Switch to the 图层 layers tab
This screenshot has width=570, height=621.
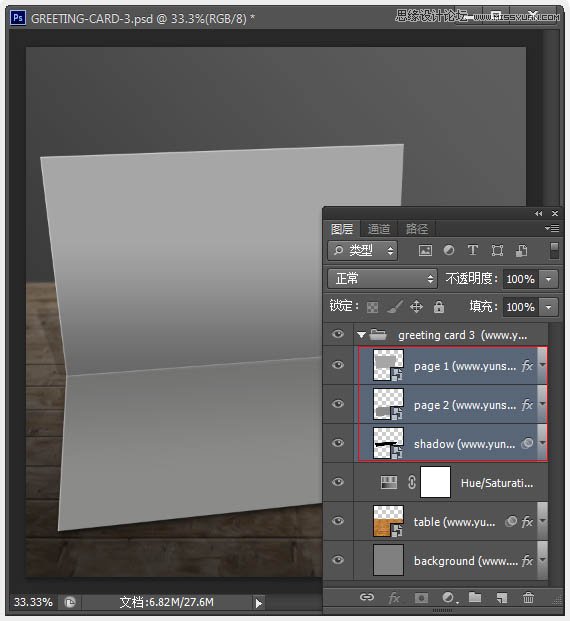tap(342, 229)
